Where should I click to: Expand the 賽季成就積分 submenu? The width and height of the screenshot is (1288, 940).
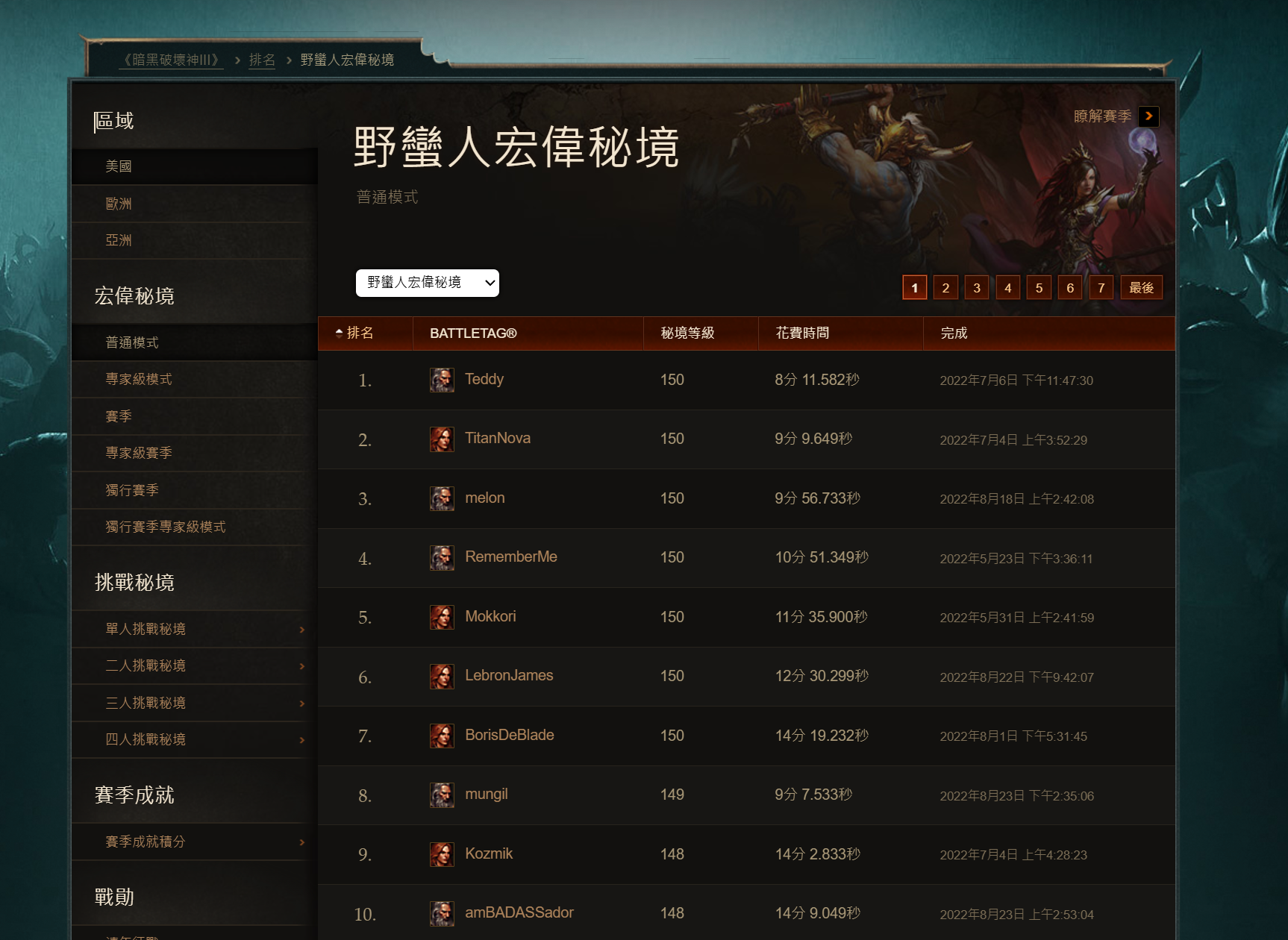(x=195, y=842)
